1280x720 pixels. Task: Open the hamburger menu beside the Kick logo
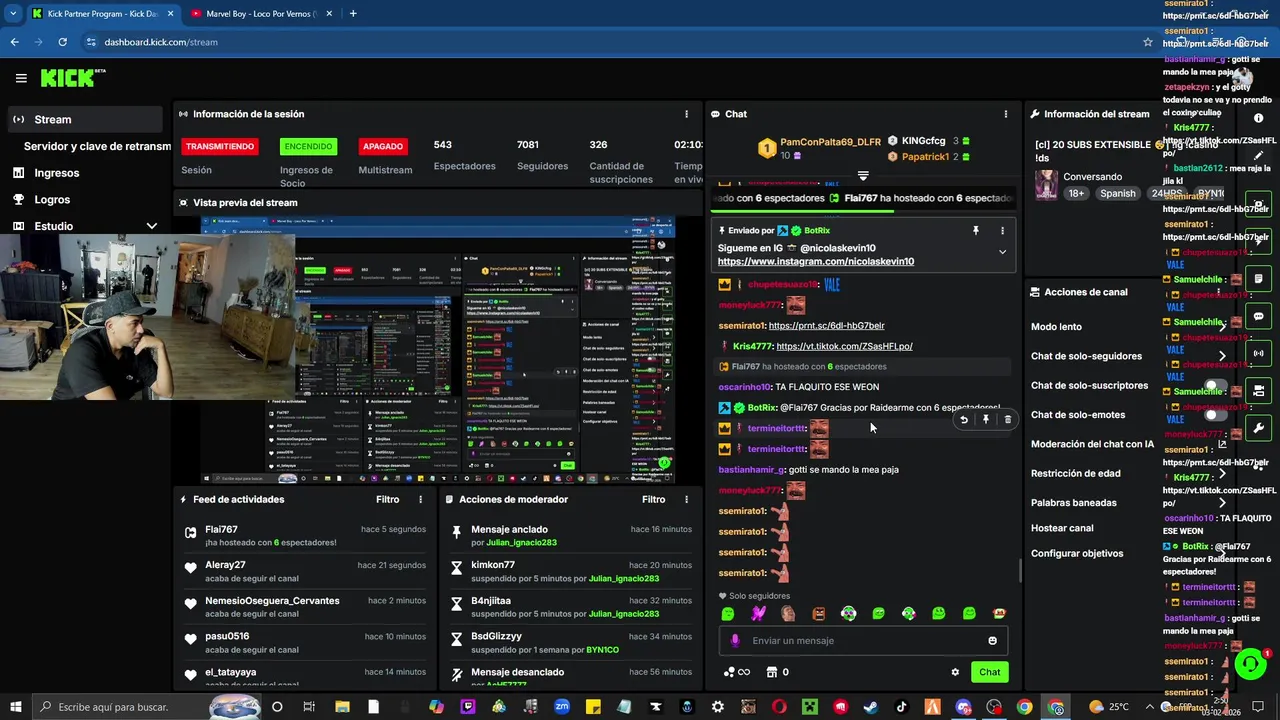point(21,78)
